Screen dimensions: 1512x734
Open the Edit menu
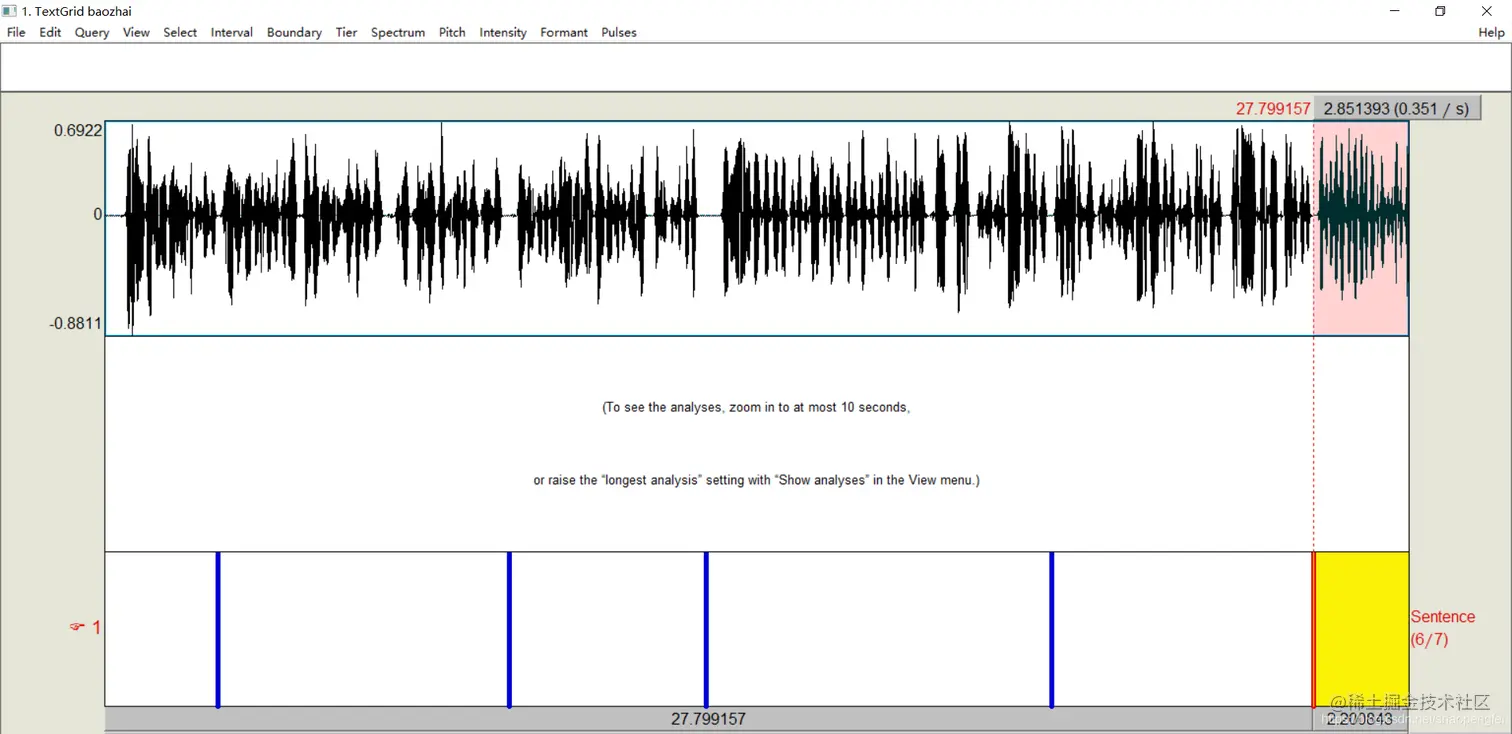click(x=50, y=32)
